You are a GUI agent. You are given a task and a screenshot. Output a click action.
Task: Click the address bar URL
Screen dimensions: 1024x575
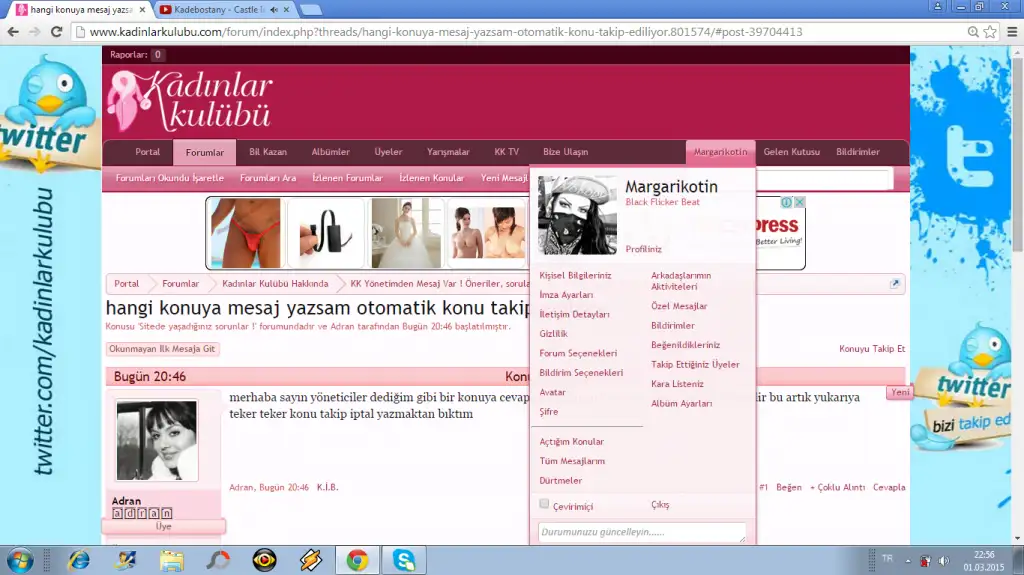(446, 32)
